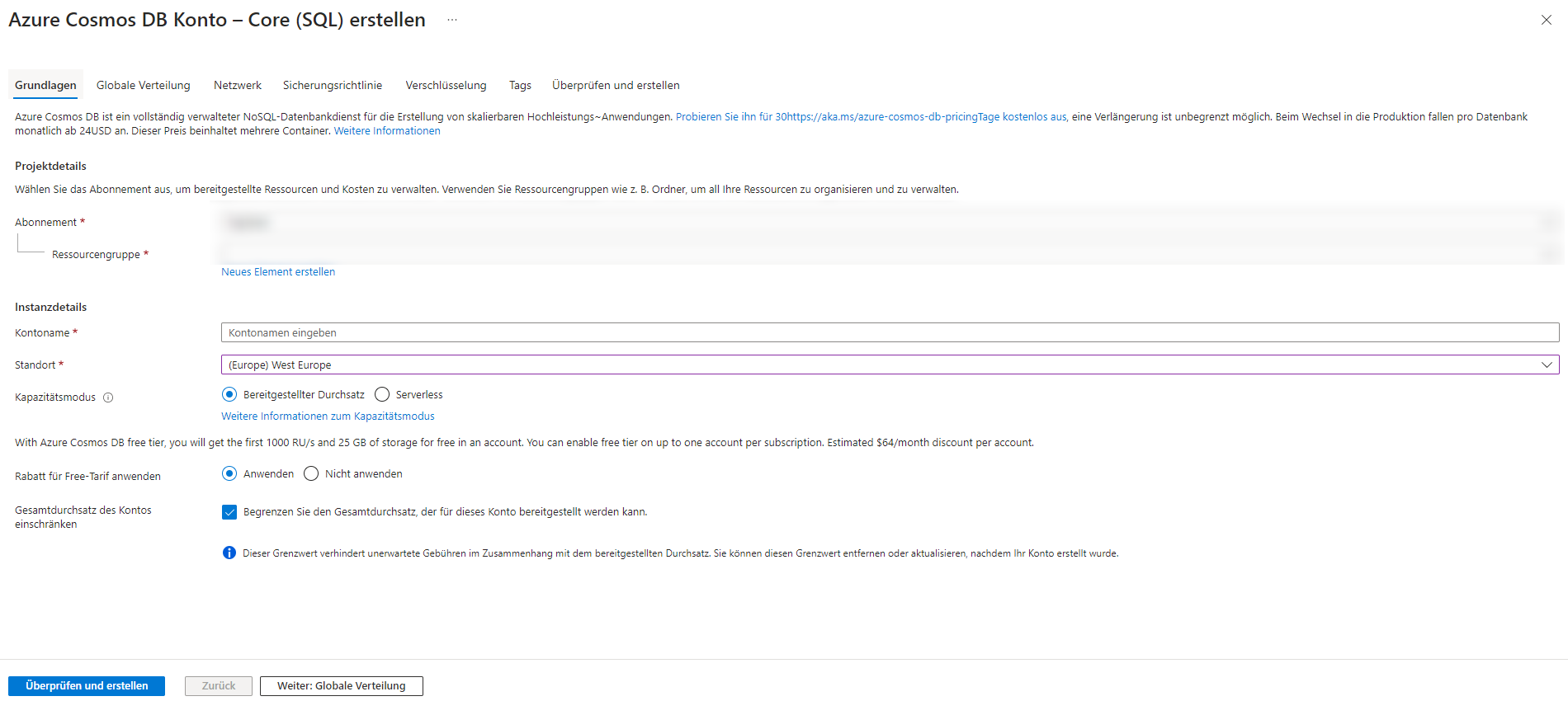Go to the Netzwerk tab
The height and width of the screenshot is (701, 1568).
point(238,85)
